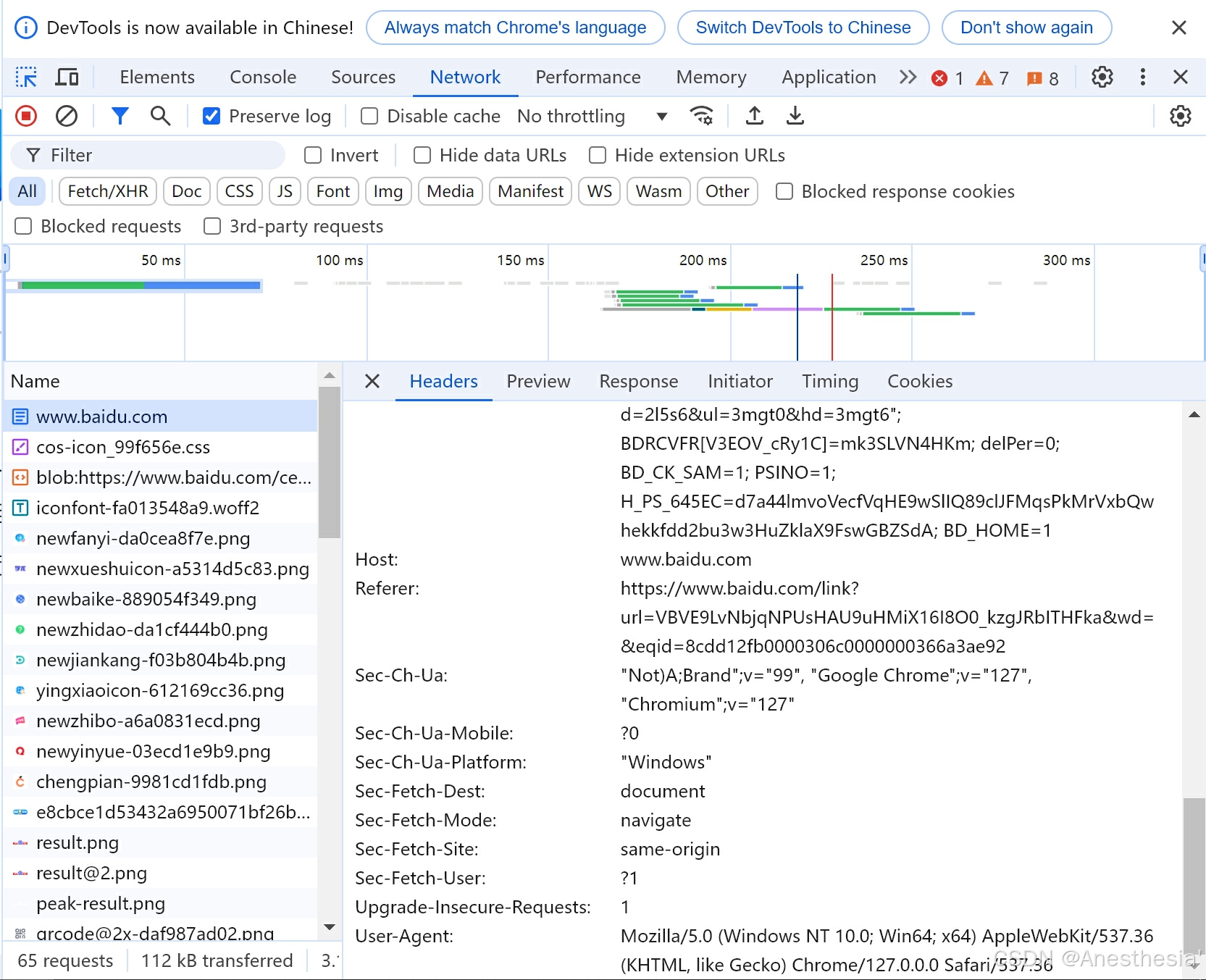Expand more DevTools tabs chevron
1206x980 pixels.
click(x=908, y=77)
